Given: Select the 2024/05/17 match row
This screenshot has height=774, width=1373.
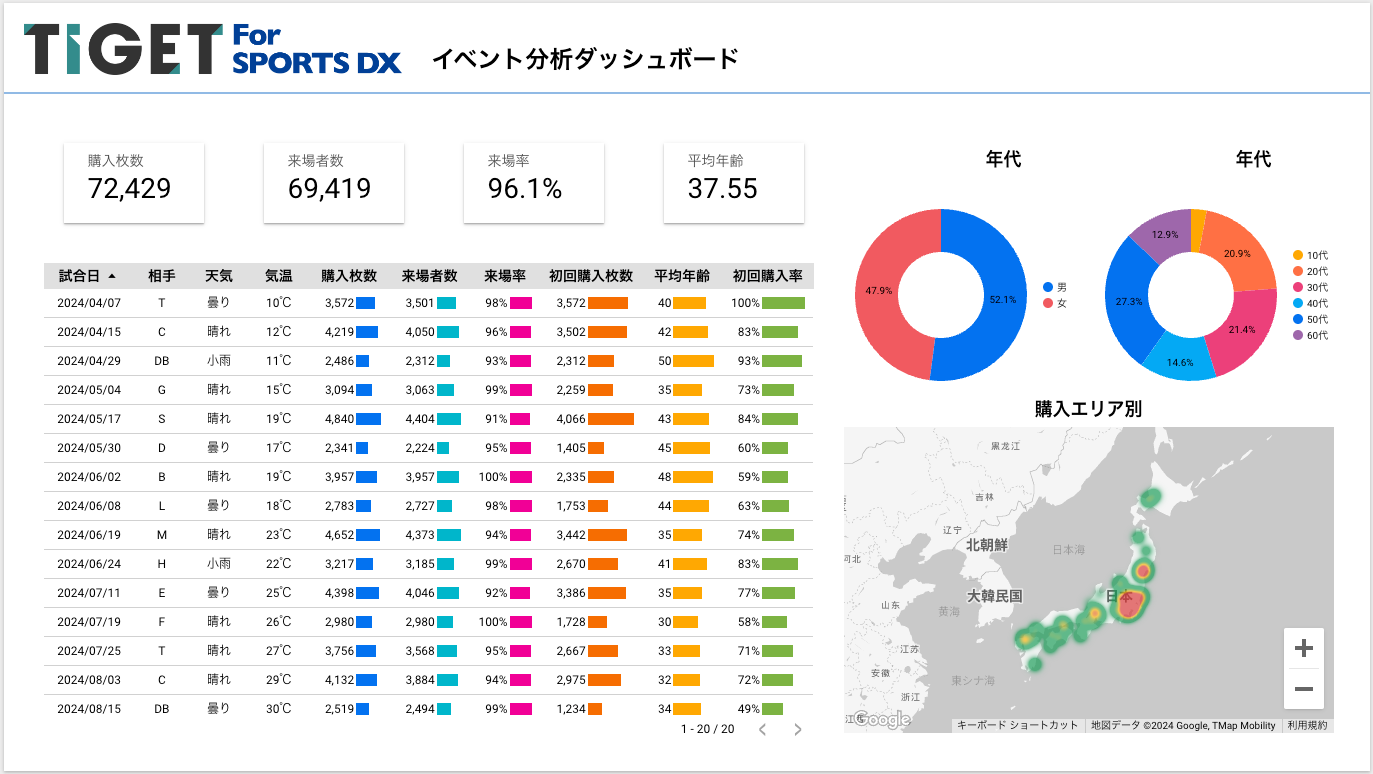Looking at the screenshot, I should 429,419.
